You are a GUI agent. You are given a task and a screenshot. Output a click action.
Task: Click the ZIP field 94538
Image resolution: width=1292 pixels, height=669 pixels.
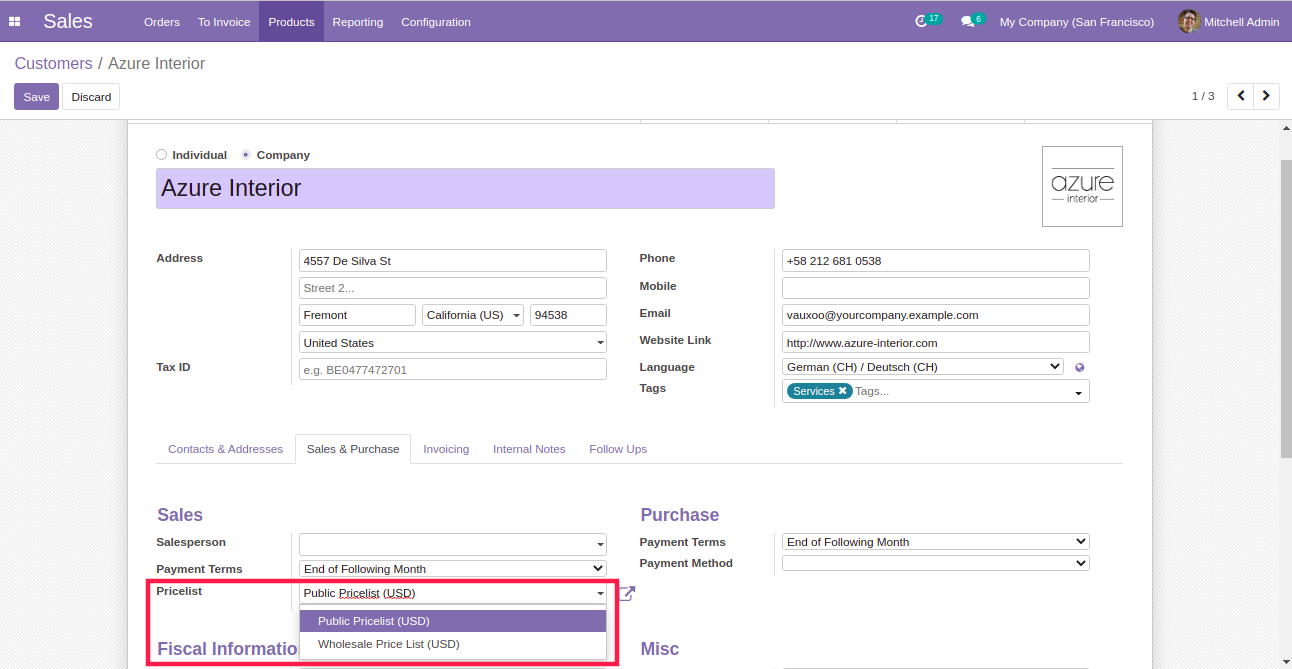[568, 315]
